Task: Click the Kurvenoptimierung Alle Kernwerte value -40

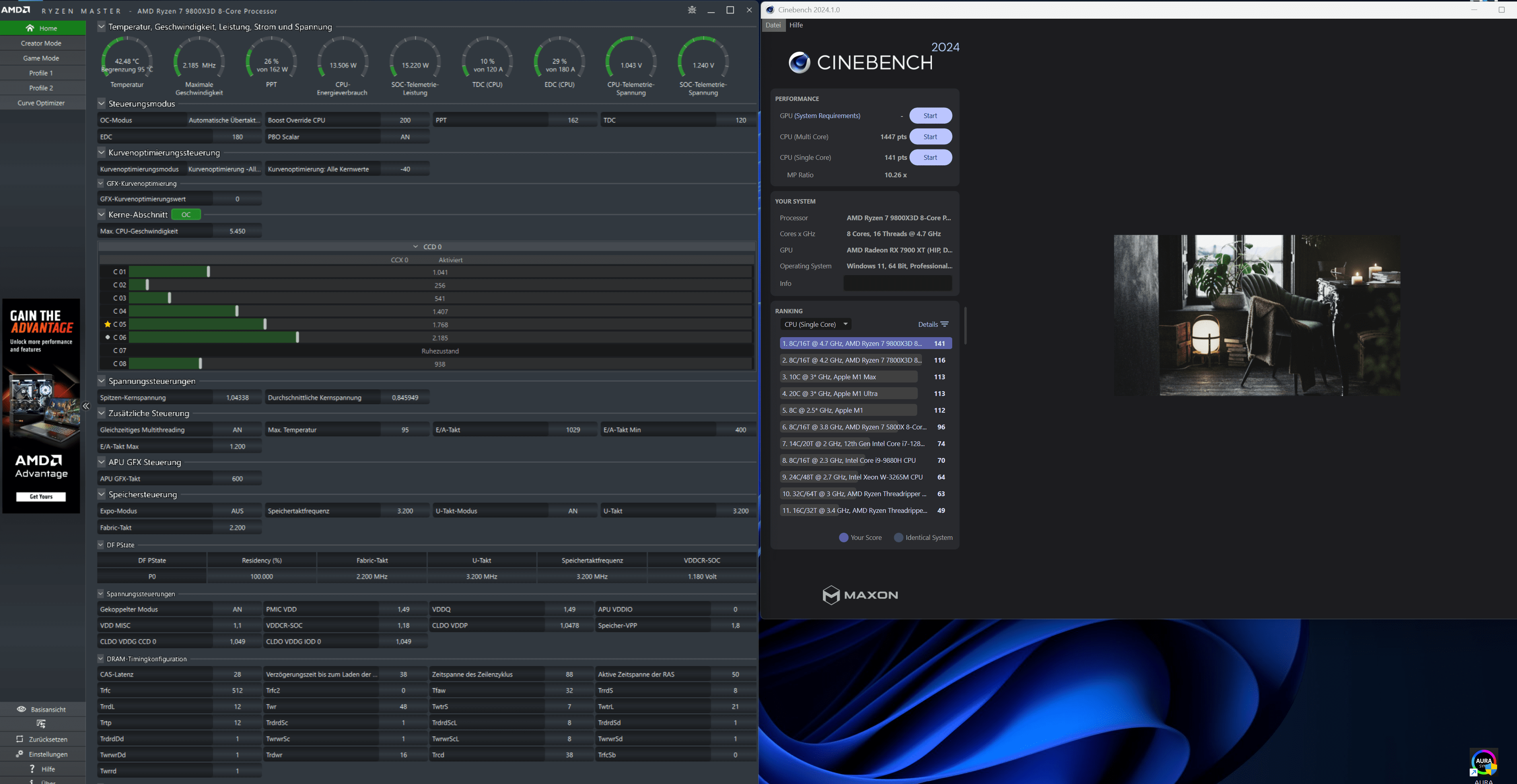Action: (x=405, y=169)
